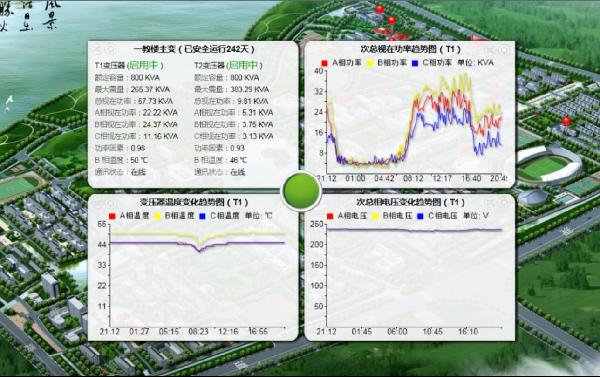Click the T2变压器 启用中 status label
Viewport: 600px width, 377px height.
click(x=228, y=65)
